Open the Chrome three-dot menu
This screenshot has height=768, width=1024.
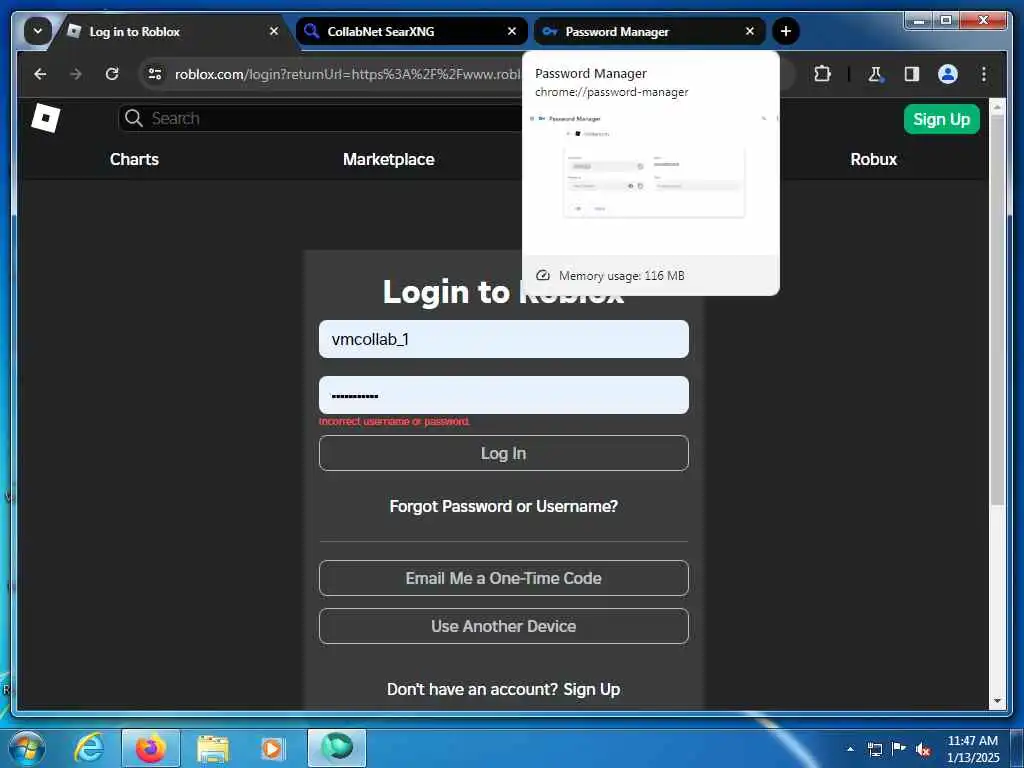click(x=984, y=74)
